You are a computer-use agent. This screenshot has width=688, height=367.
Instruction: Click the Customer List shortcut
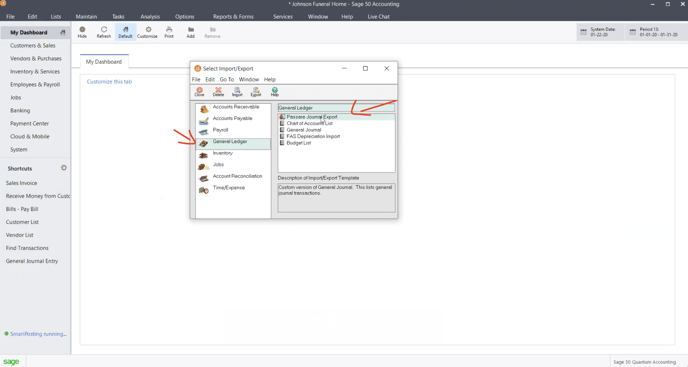(22, 222)
